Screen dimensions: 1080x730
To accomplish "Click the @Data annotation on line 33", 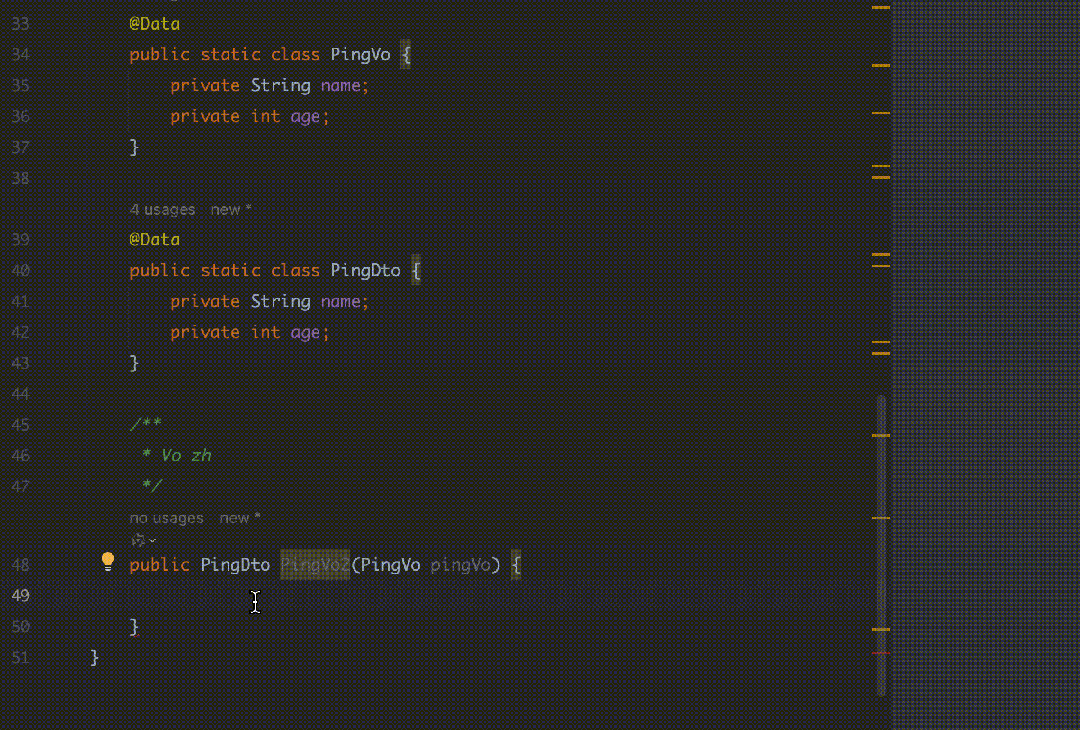I will [155, 24].
